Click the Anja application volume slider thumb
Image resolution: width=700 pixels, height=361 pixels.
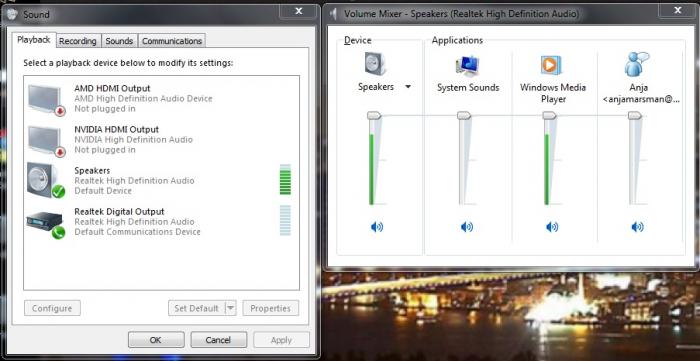[635, 116]
